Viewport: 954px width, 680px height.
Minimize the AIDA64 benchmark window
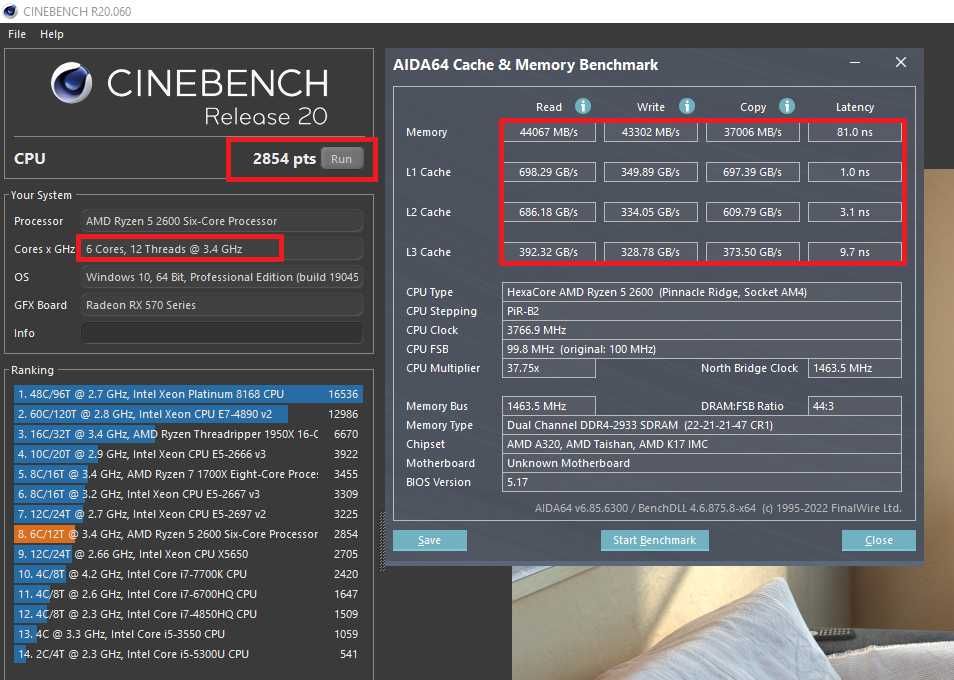click(855, 63)
